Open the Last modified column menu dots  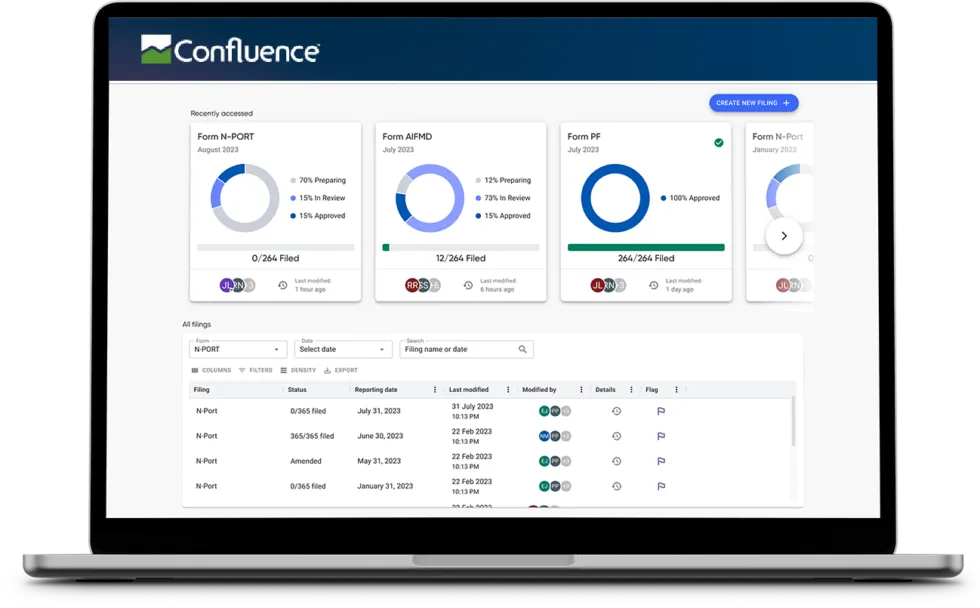tap(508, 390)
